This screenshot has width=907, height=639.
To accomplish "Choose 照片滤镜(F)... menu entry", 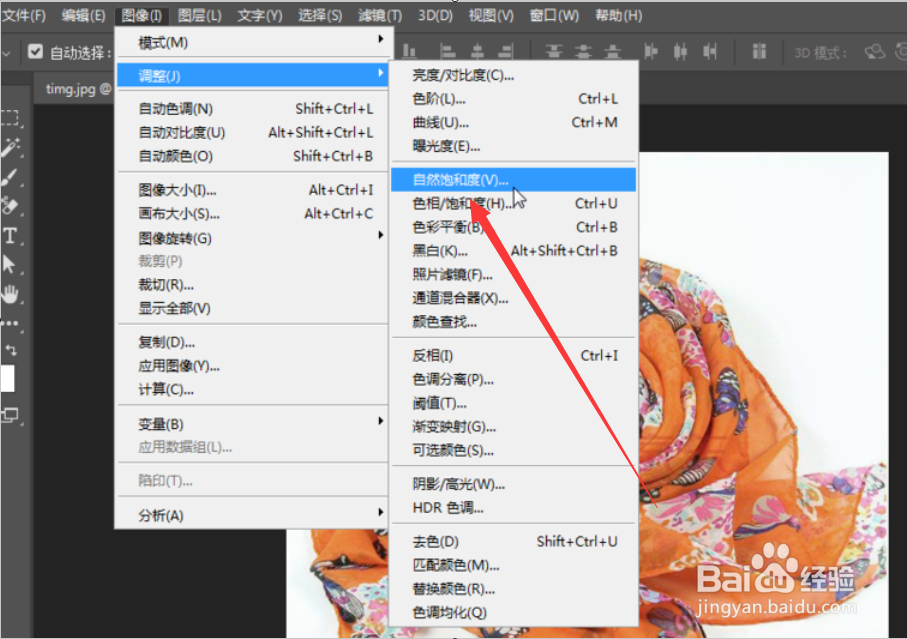I will (513, 275).
